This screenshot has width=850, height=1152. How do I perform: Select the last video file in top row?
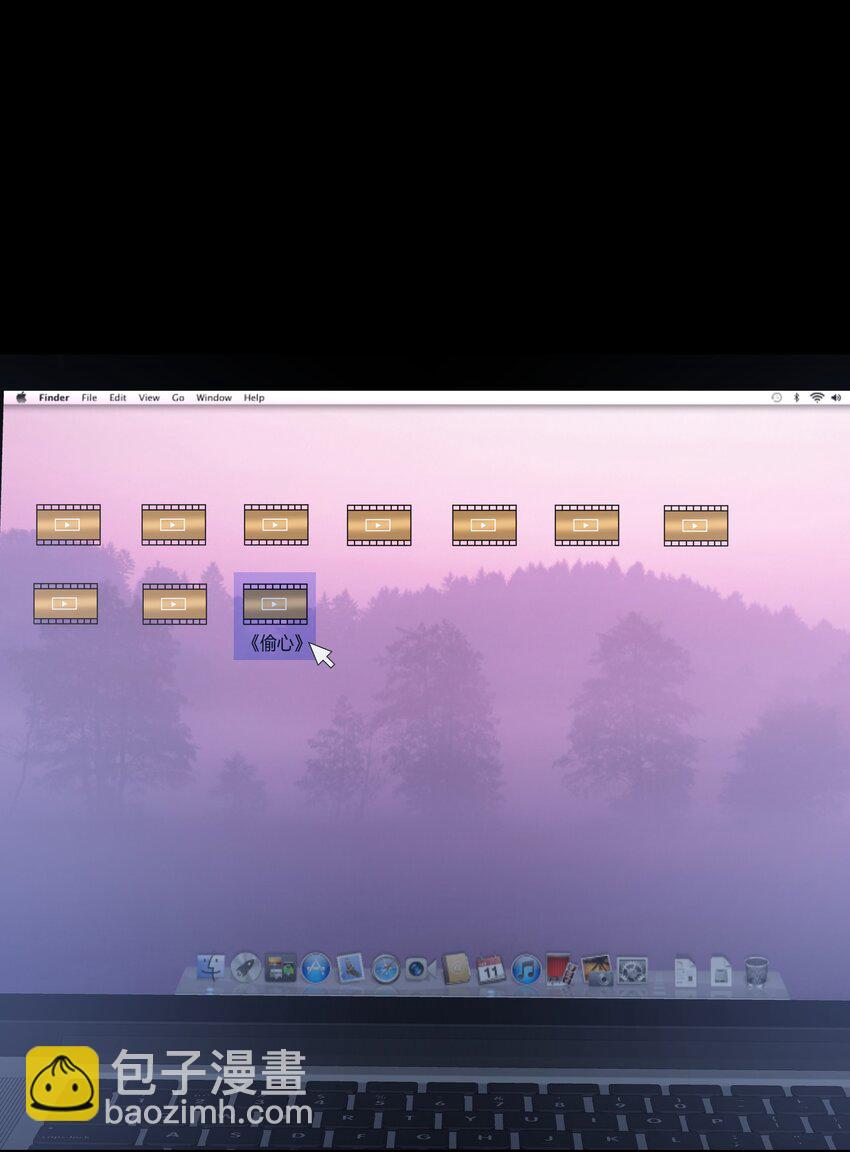tap(696, 526)
